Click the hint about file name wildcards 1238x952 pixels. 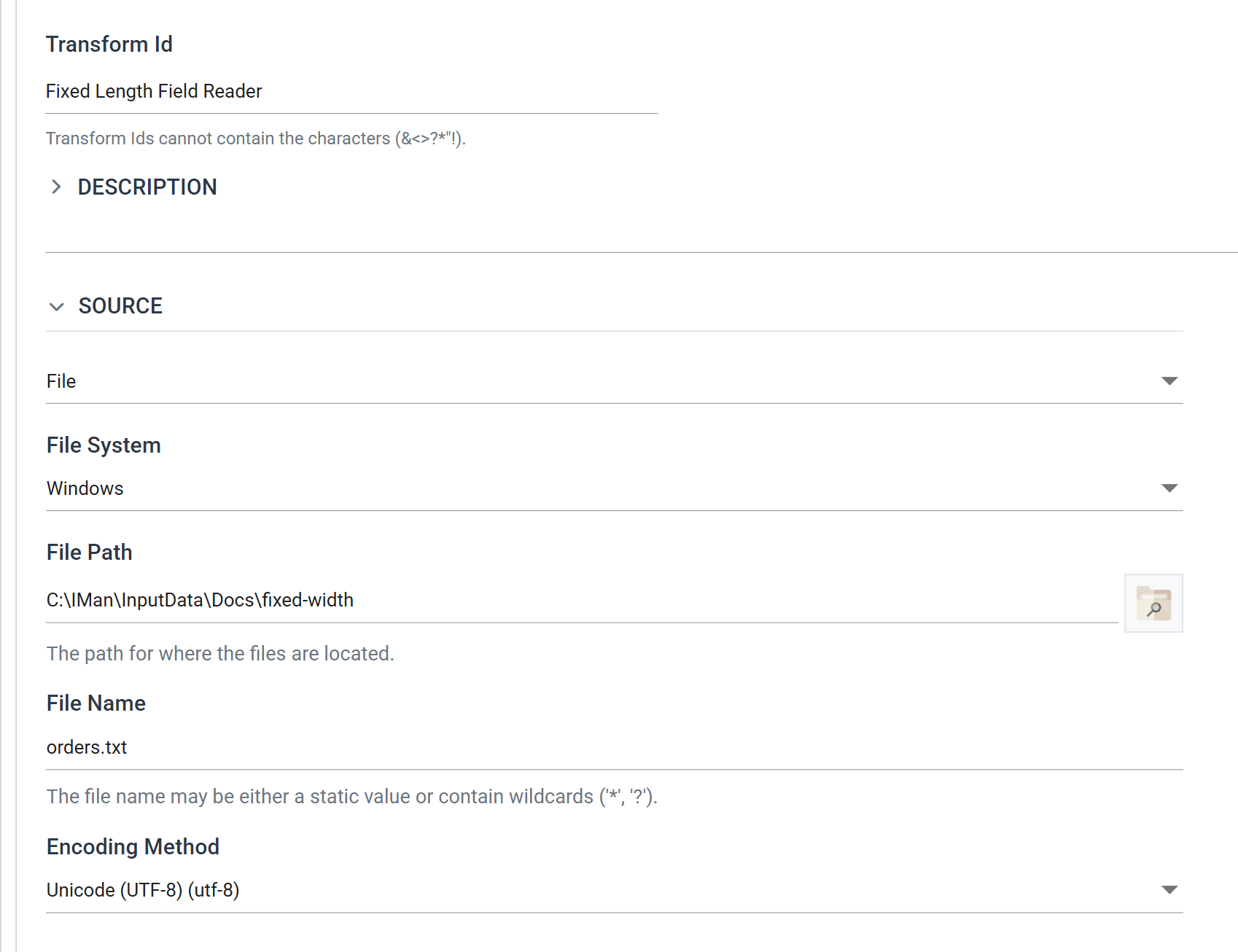pos(352,797)
